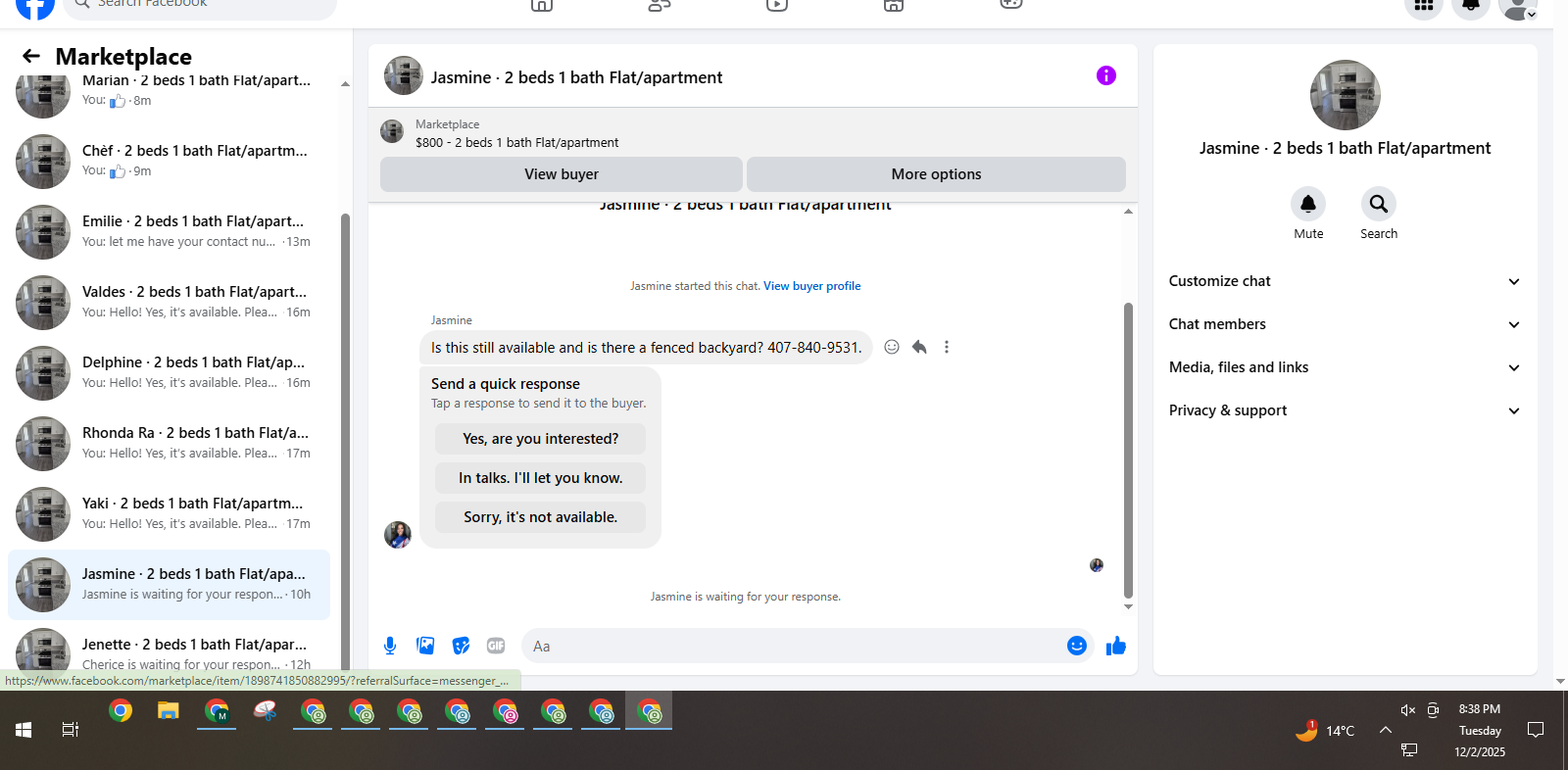Viewport: 1568px width, 770px height.
Task: Open Snipping Tool from taskbar
Action: [x=265, y=711]
